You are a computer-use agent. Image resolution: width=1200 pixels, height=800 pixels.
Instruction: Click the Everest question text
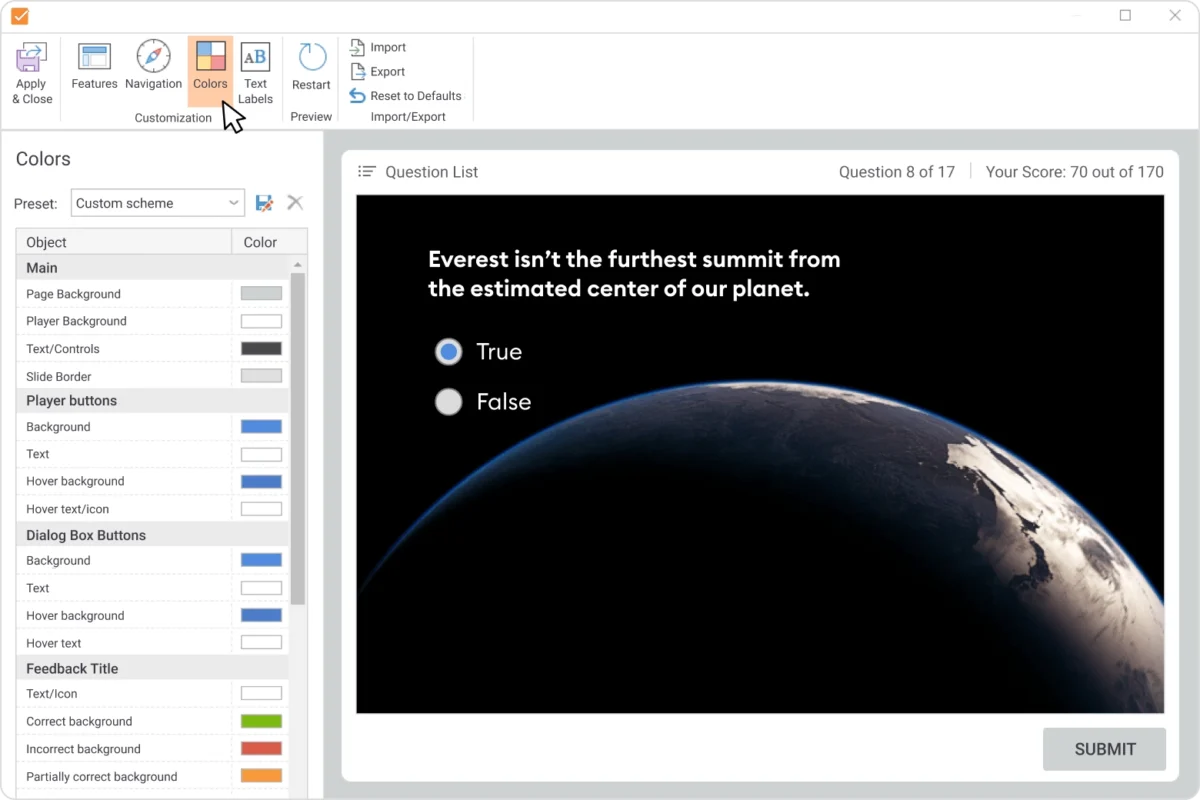(x=634, y=274)
